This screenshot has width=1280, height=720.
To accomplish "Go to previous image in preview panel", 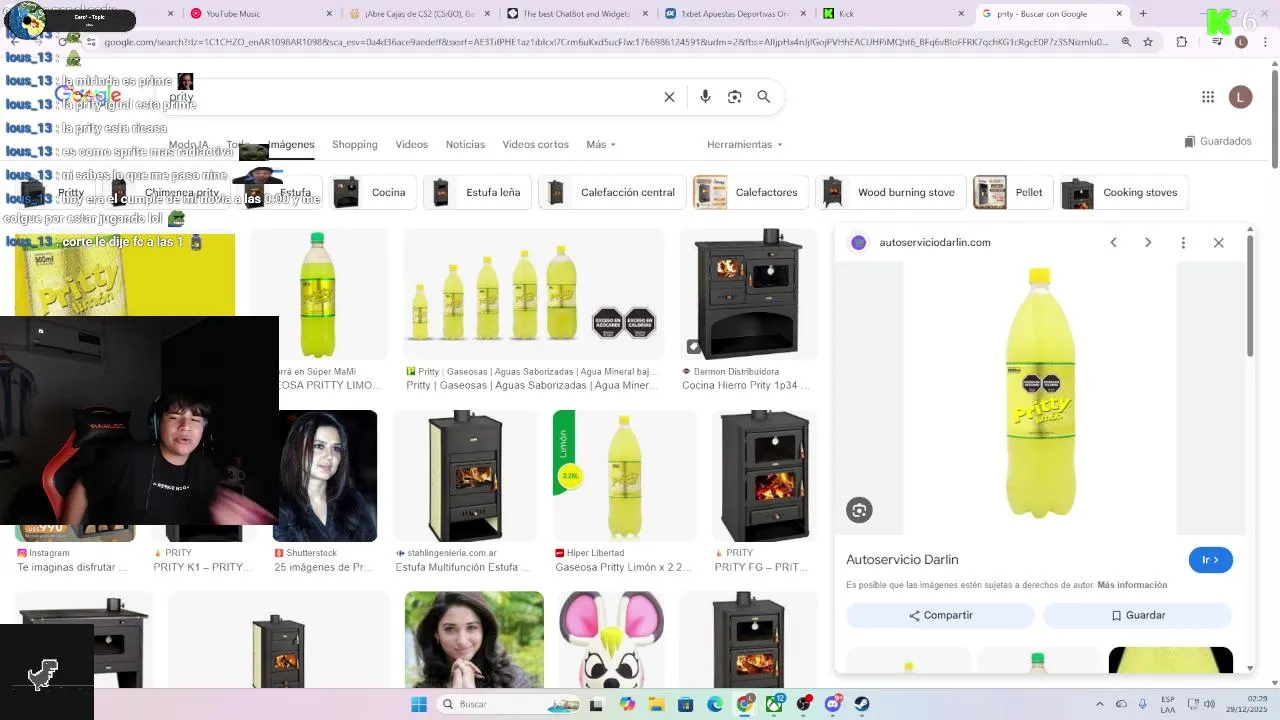I will pyautogui.click(x=1113, y=243).
